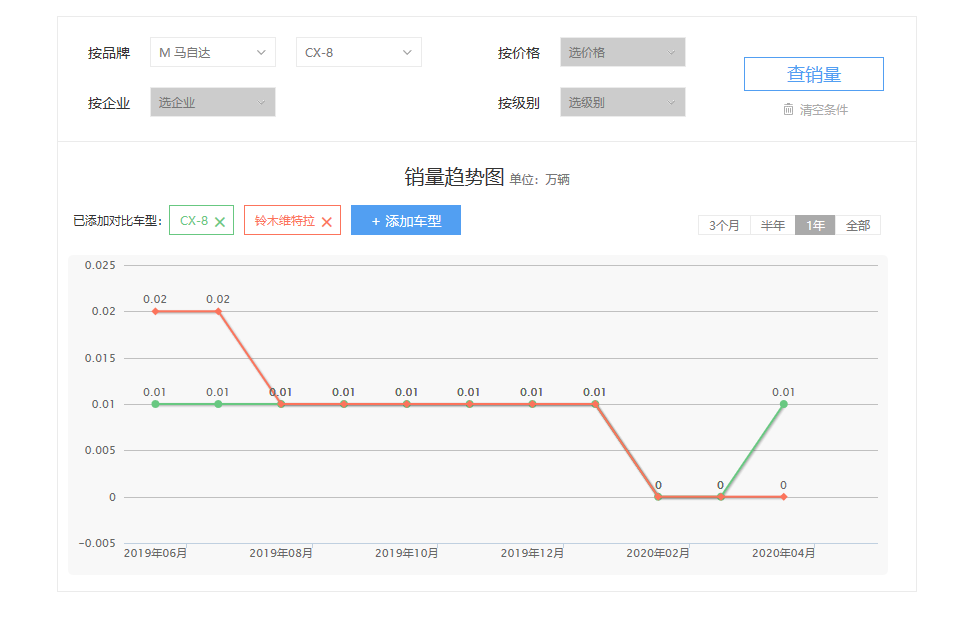Select the 1年 time range tab
The height and width of the screenshot is (625, 957).
[x=815, y=225]
